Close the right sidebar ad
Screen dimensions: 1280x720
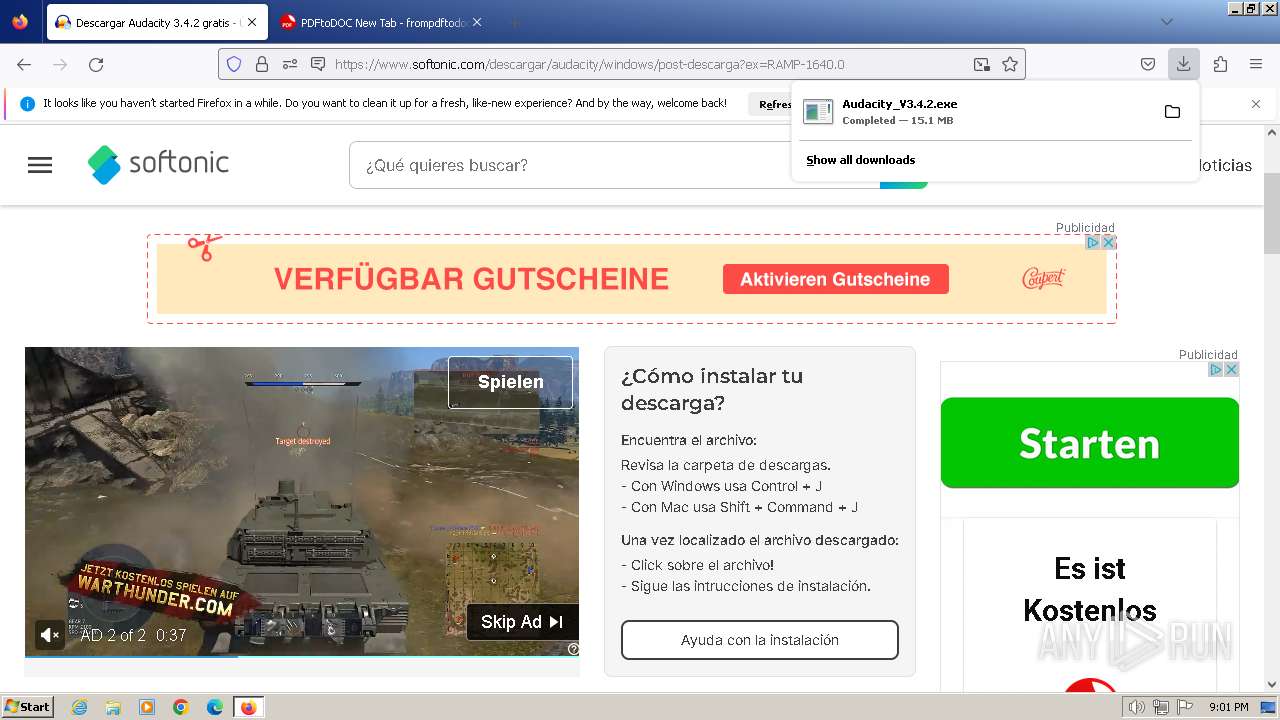[x=1232, y=369]
